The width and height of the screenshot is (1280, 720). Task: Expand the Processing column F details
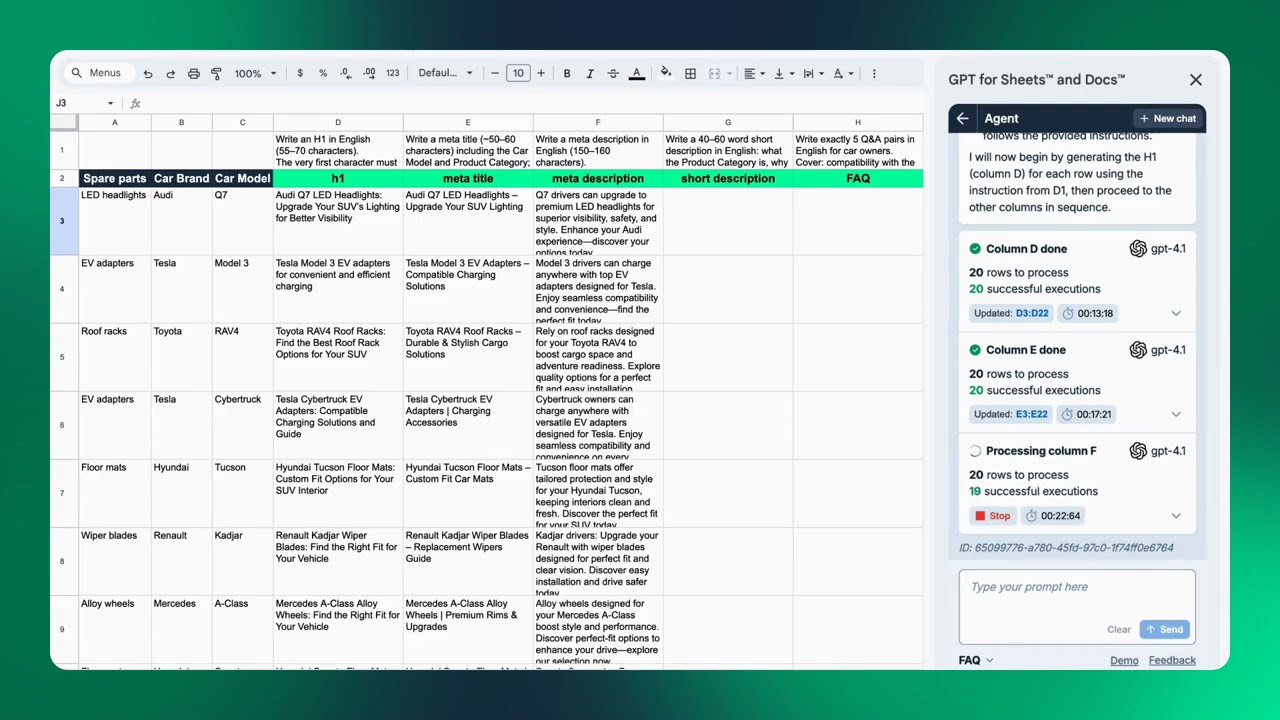coord(1176,516)
